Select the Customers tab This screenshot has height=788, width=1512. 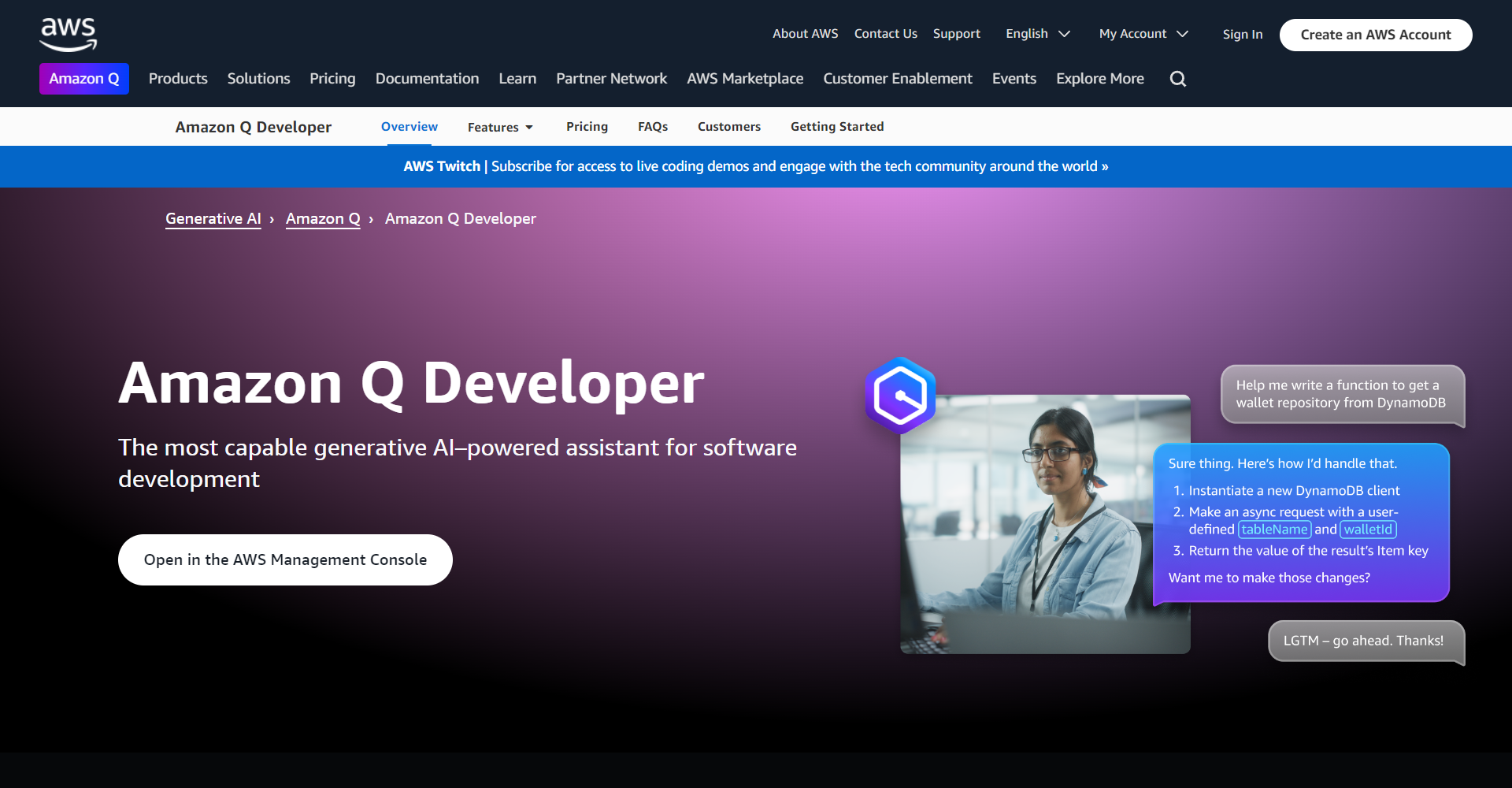tap(728, 127)
